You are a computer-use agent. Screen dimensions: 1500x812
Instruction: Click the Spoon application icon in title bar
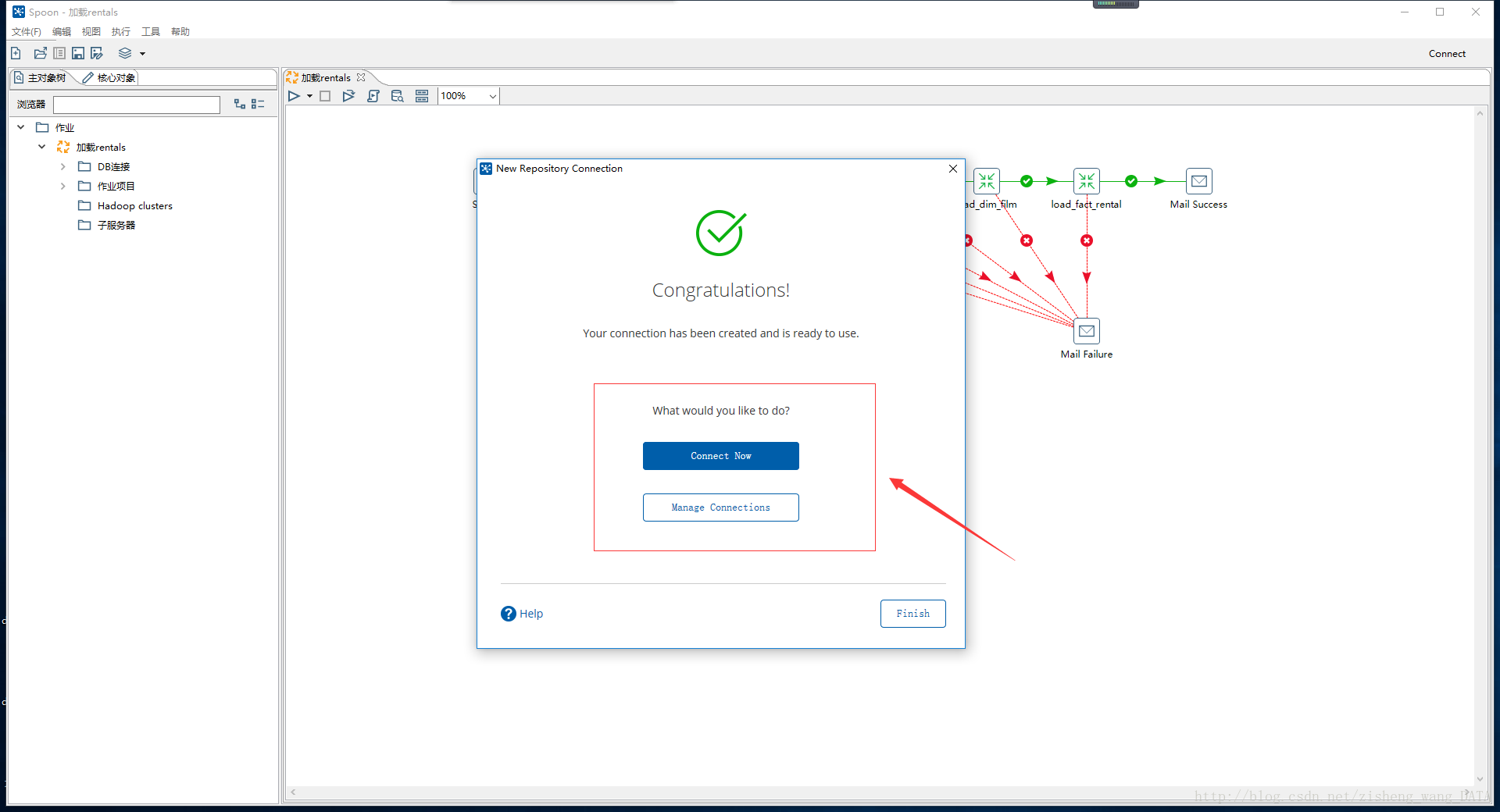[x=18, y=12]
